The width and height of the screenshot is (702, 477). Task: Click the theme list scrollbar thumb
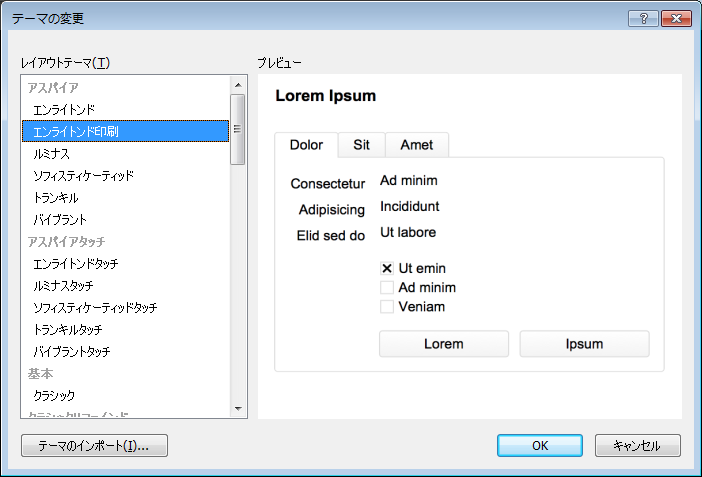(238, 129)
